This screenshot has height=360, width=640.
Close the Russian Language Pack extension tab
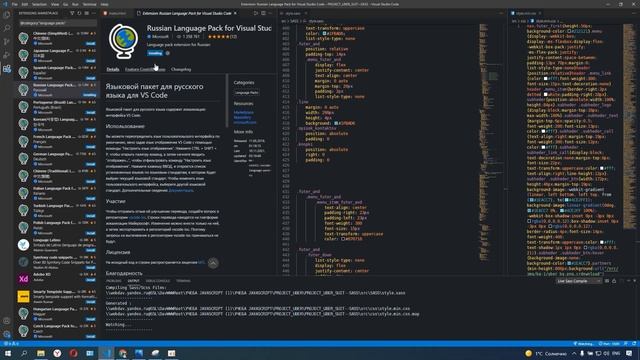pyautogui.click(x=235, y=13)
